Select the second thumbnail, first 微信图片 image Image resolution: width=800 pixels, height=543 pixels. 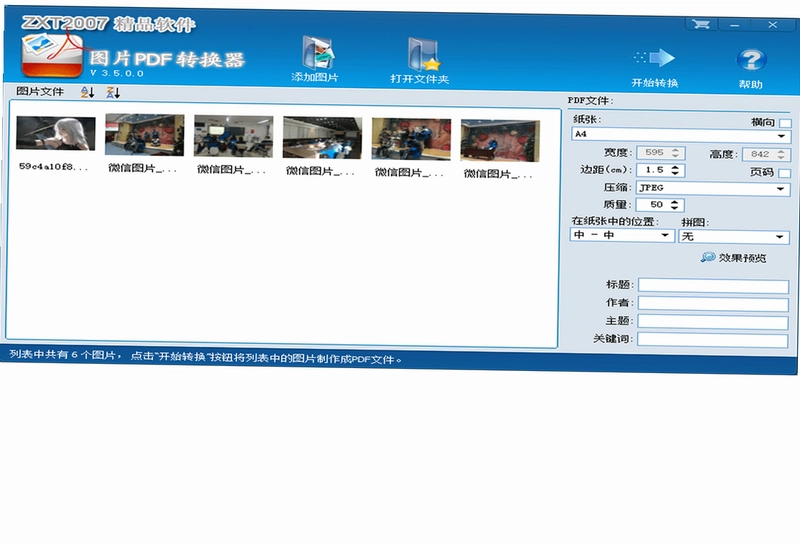coord(144,135)
